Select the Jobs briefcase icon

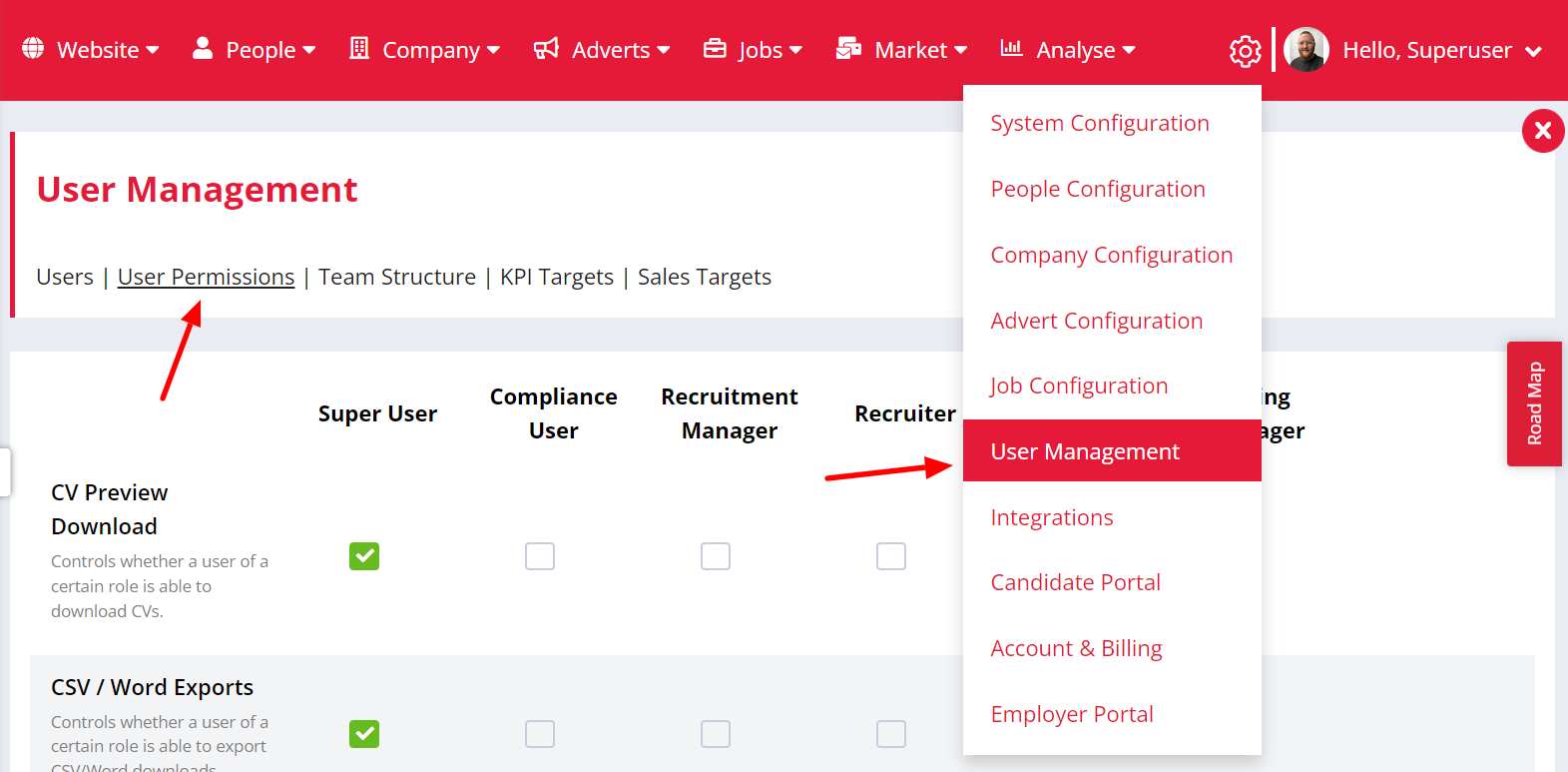716,48
